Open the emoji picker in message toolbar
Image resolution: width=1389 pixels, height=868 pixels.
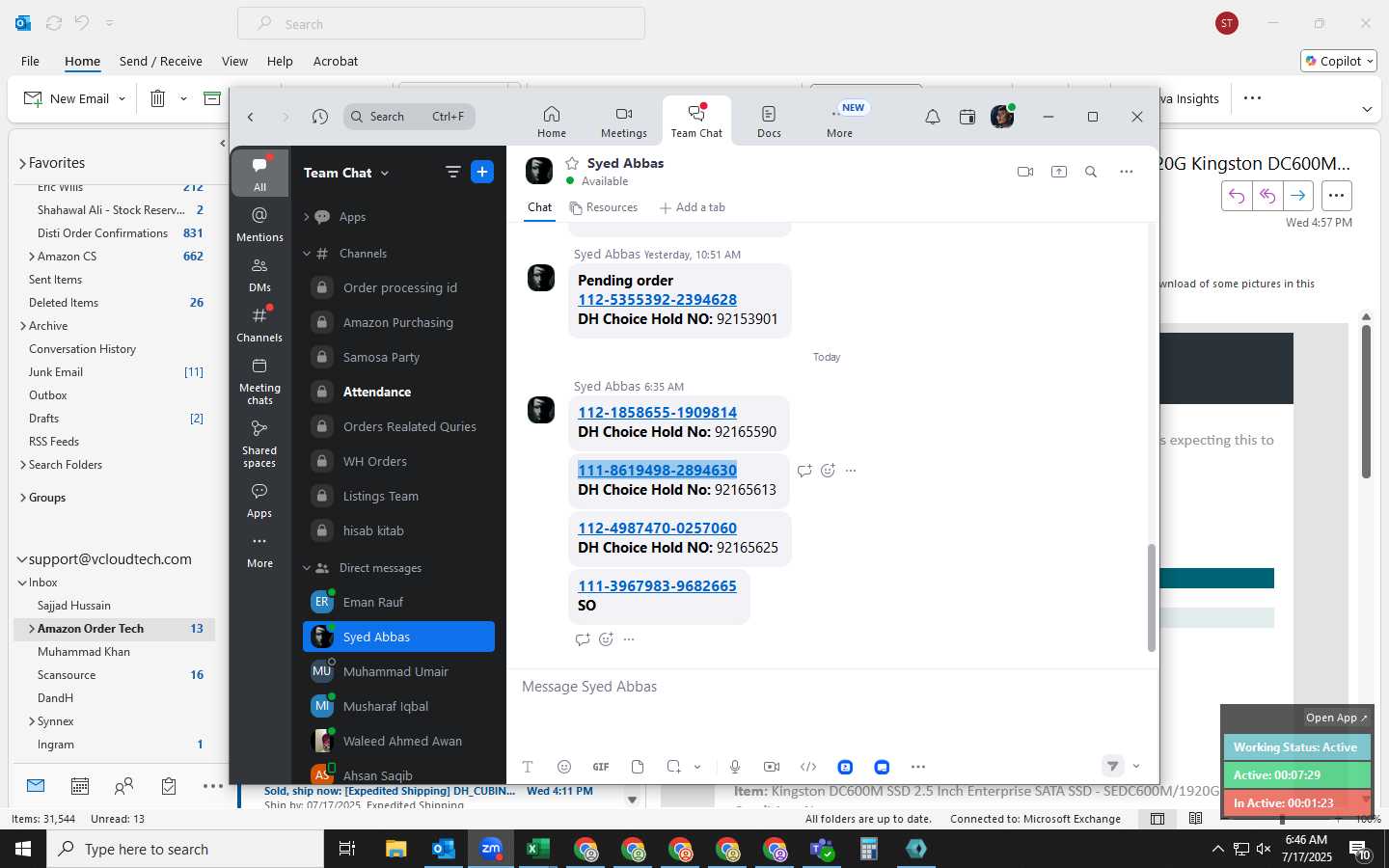point(564,767)
